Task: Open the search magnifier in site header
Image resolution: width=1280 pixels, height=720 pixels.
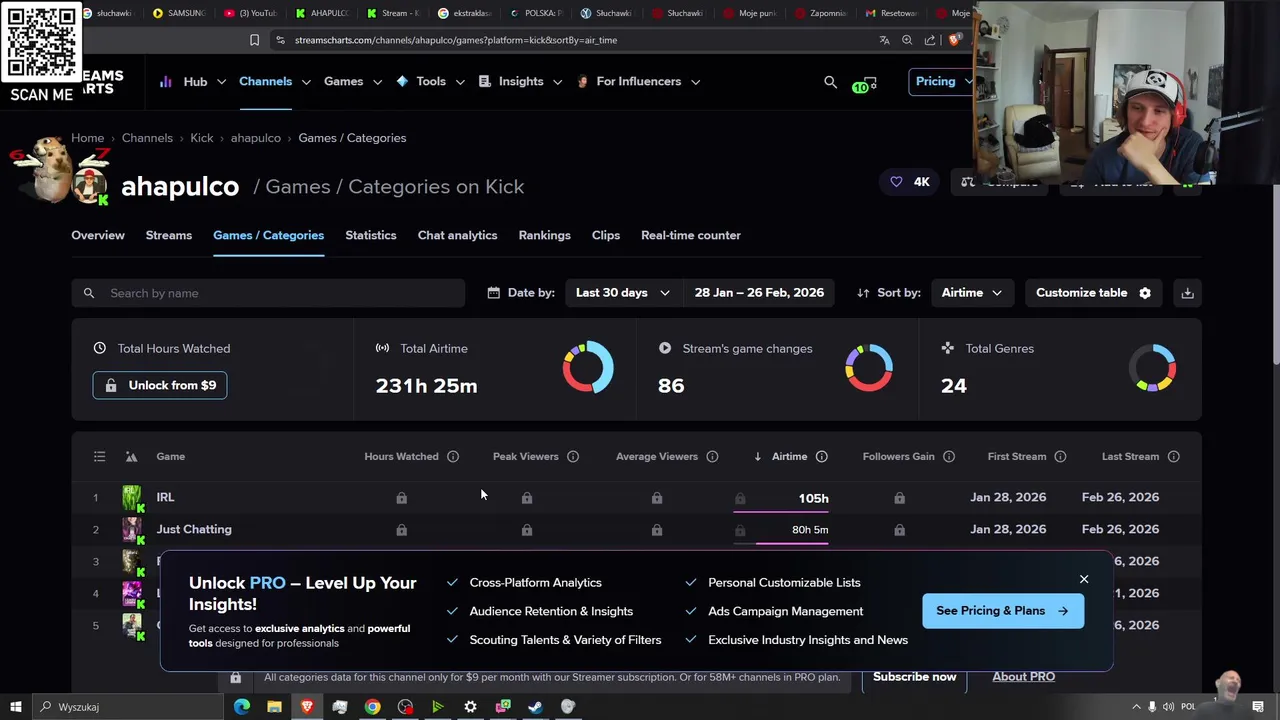Action: click(830, 82)
